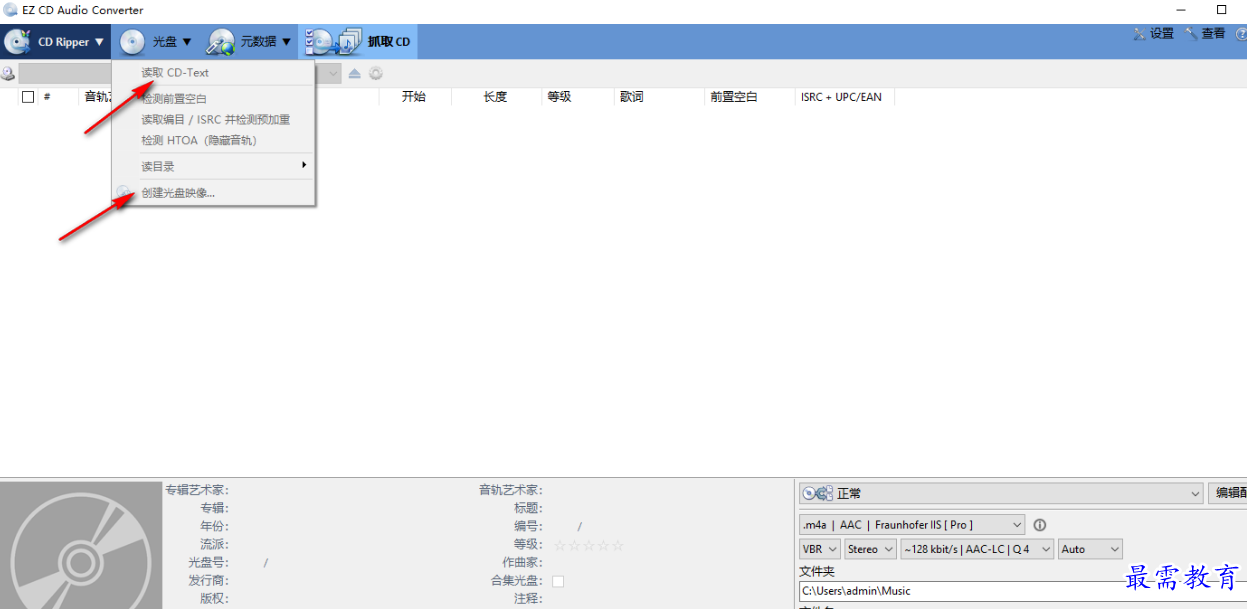Click the 抓取 CD rip button
The width and height of the screenshot is (1247, 609).
coord(358,42)
